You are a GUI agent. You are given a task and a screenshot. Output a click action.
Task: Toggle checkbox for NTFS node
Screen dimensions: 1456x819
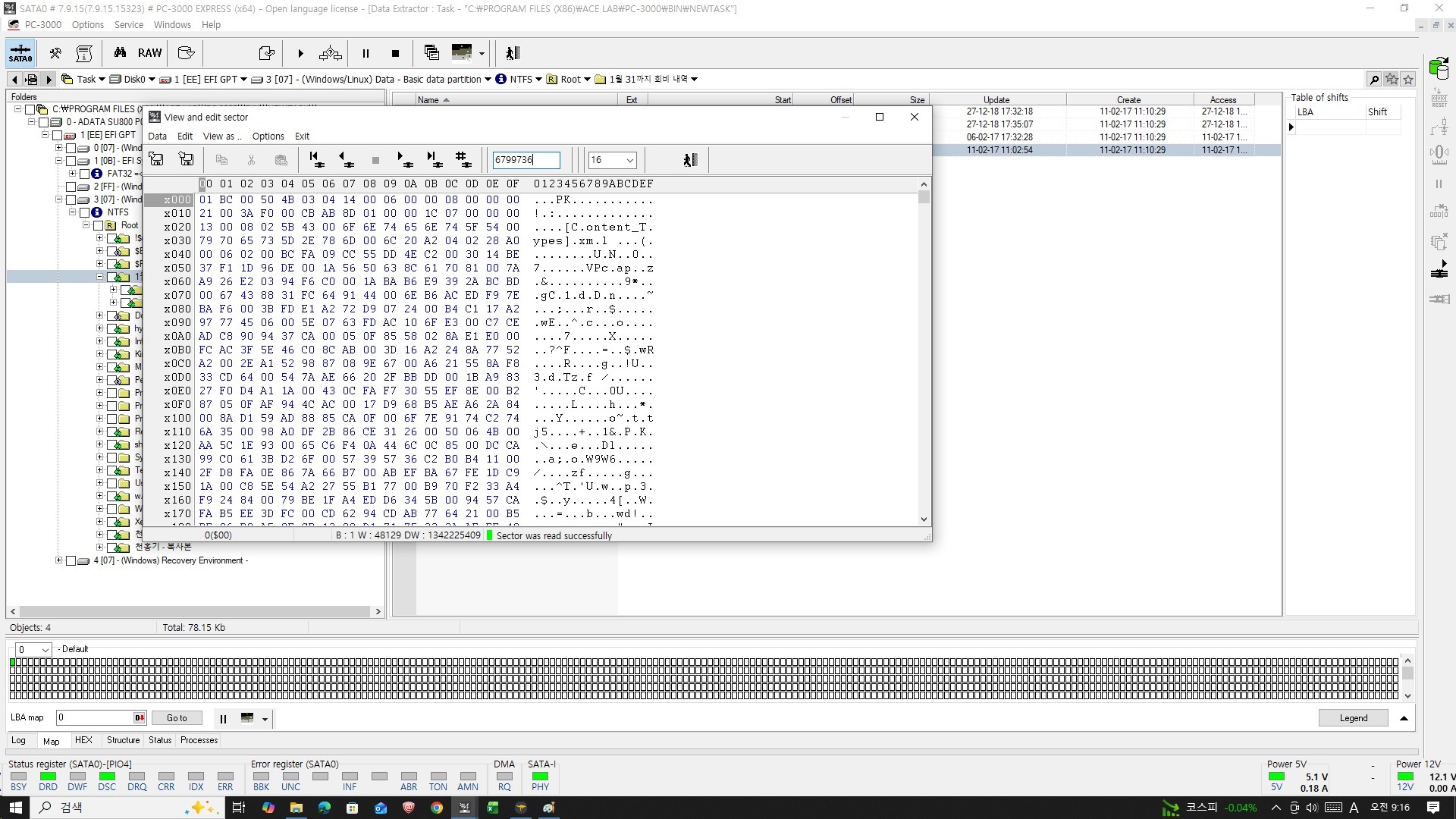[84, 212]
